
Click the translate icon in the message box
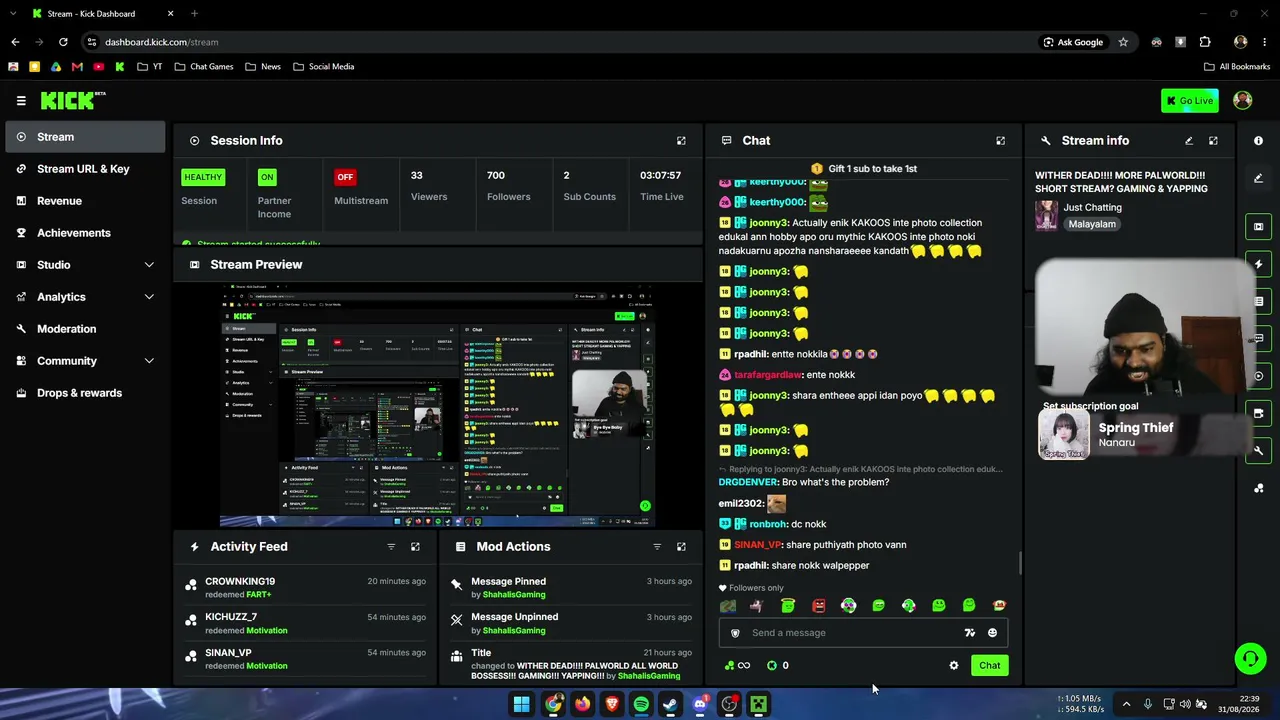pyautogui.click(x=969, y=633)
